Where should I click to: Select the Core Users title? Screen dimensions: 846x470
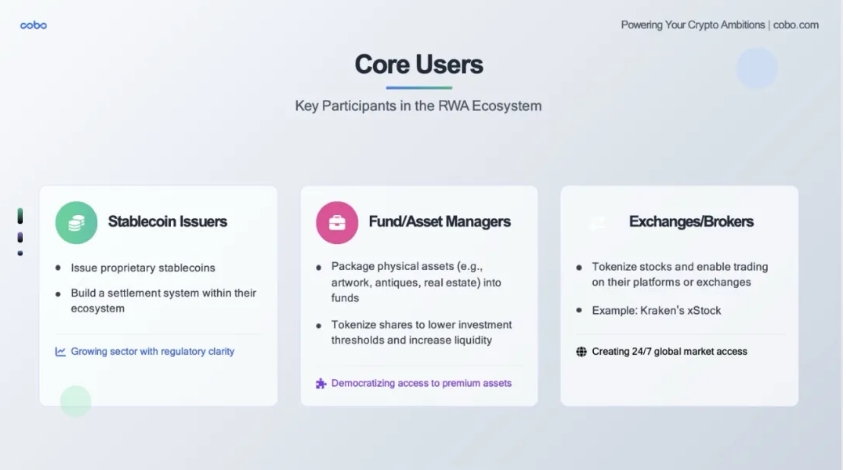[x=419, y=64]
